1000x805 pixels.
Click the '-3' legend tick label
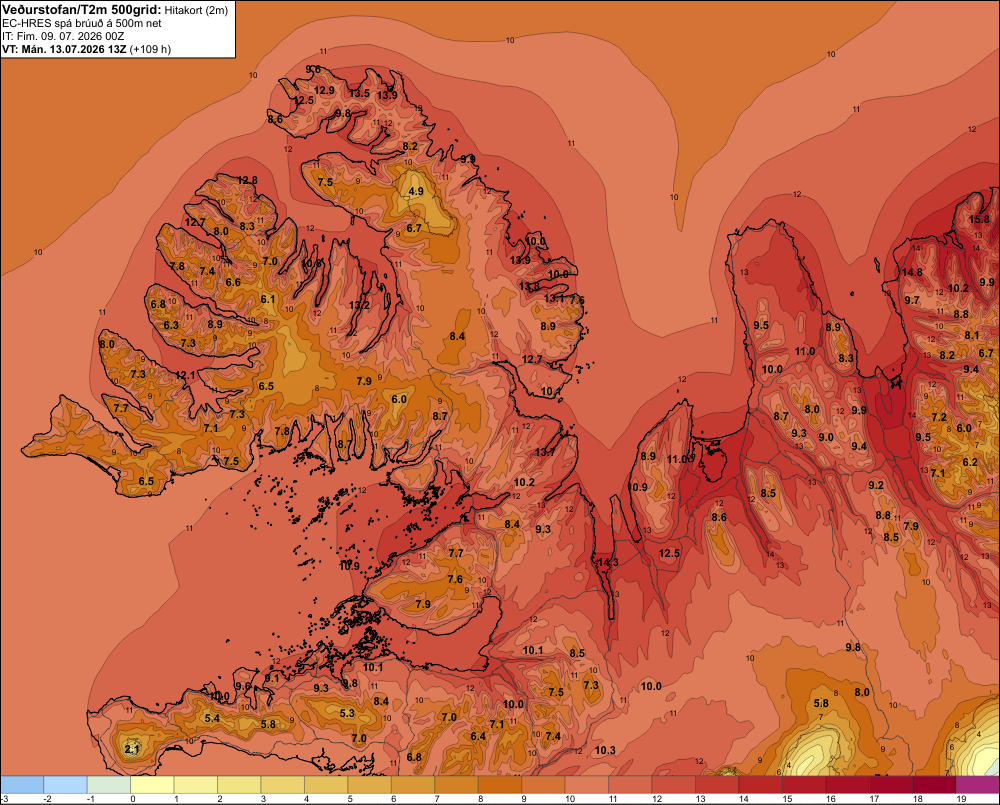coord(5,799)
